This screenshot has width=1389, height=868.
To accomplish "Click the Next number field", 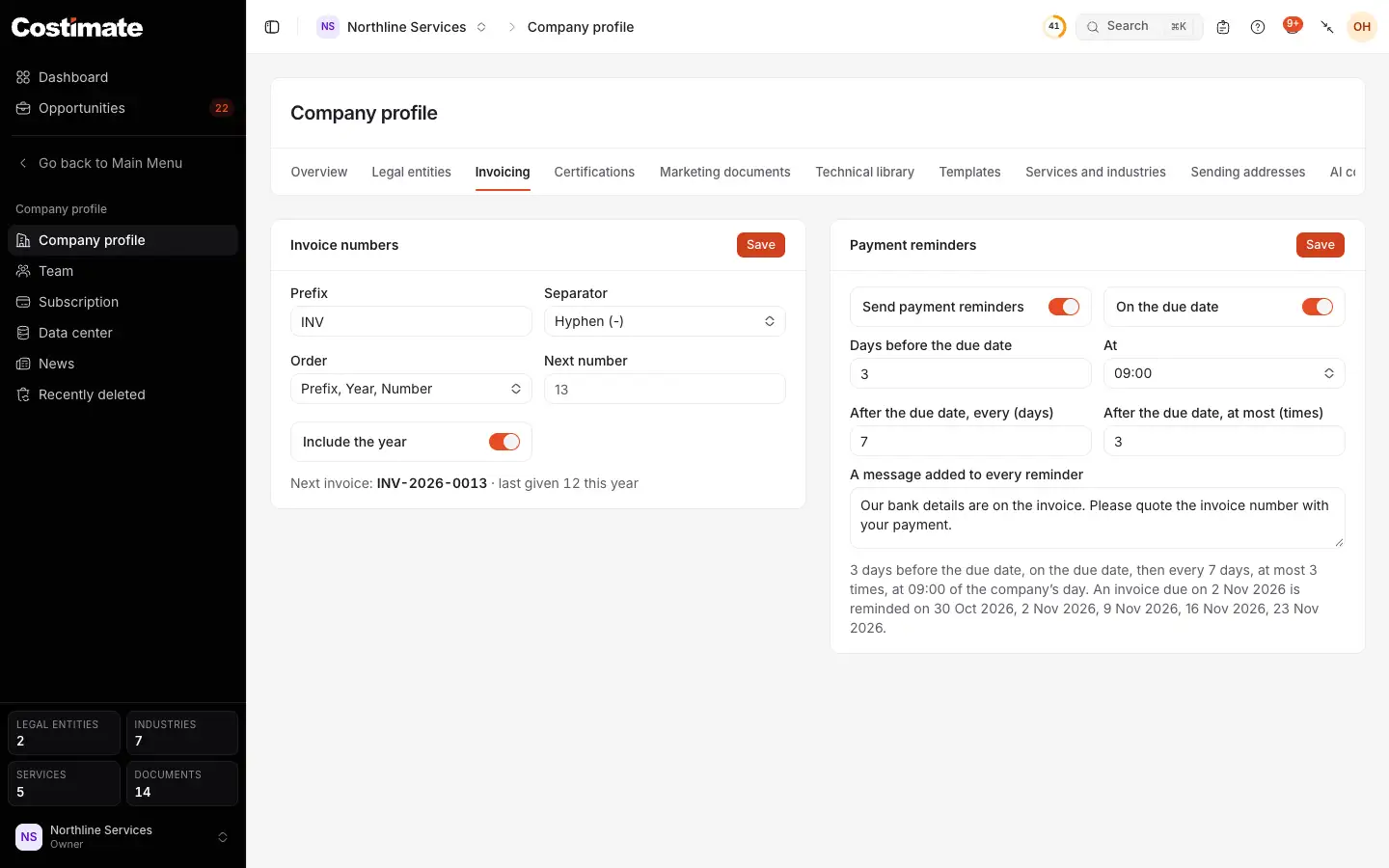I will (x=665, y=389).
